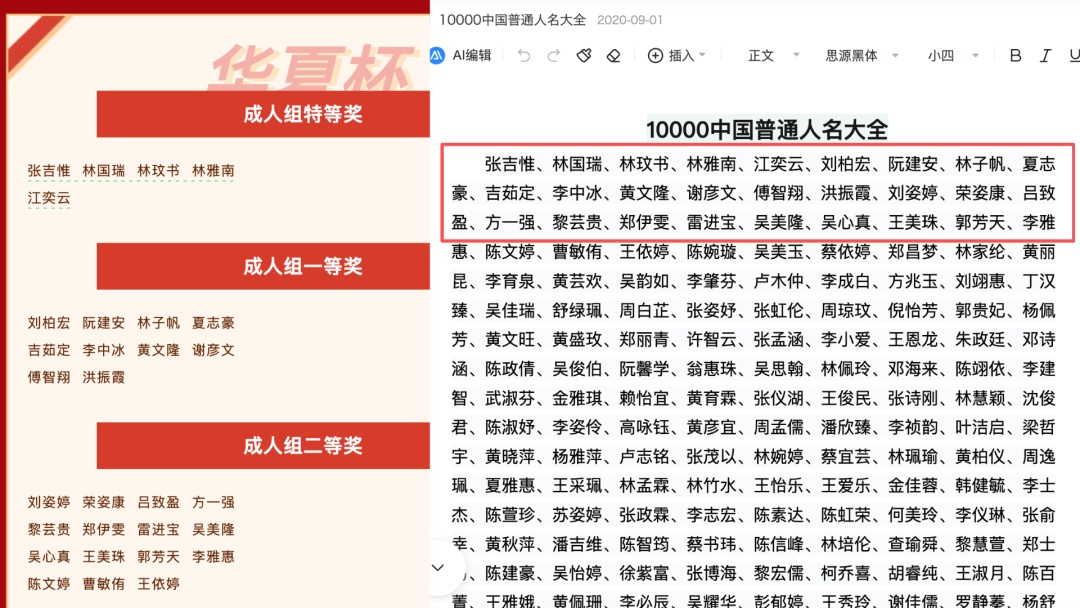Open the 思源黑体 font dropdown
This screenshot has height=608, width=1080.
click(860, 56)
